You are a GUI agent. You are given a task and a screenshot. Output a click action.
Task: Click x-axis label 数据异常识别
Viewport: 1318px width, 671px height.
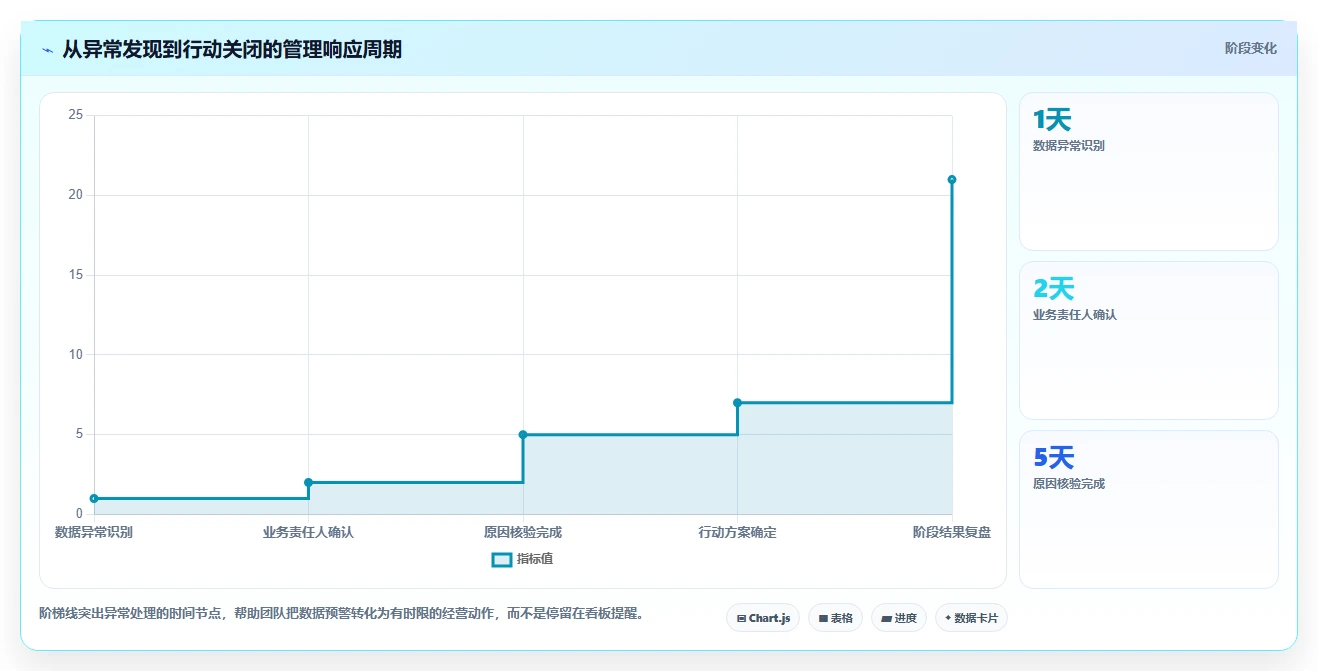click(94, 532)
